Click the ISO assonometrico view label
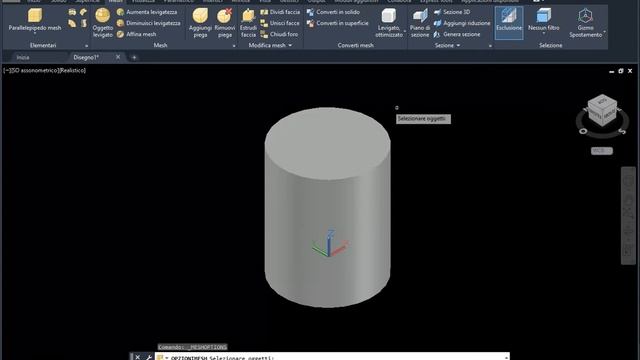 pyautogui.click(x=34, y=71)
